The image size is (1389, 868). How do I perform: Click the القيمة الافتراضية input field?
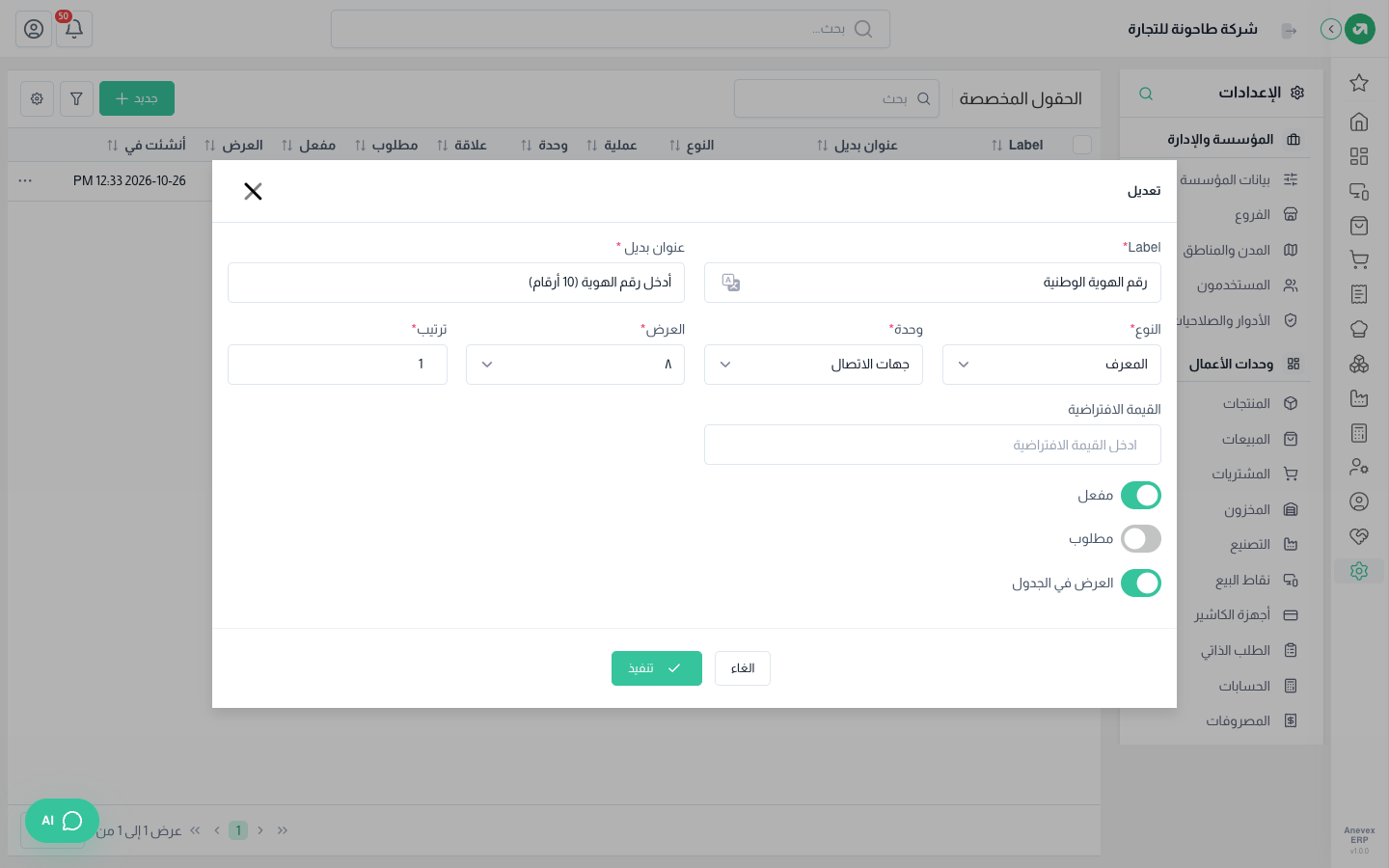pos(933,445)
